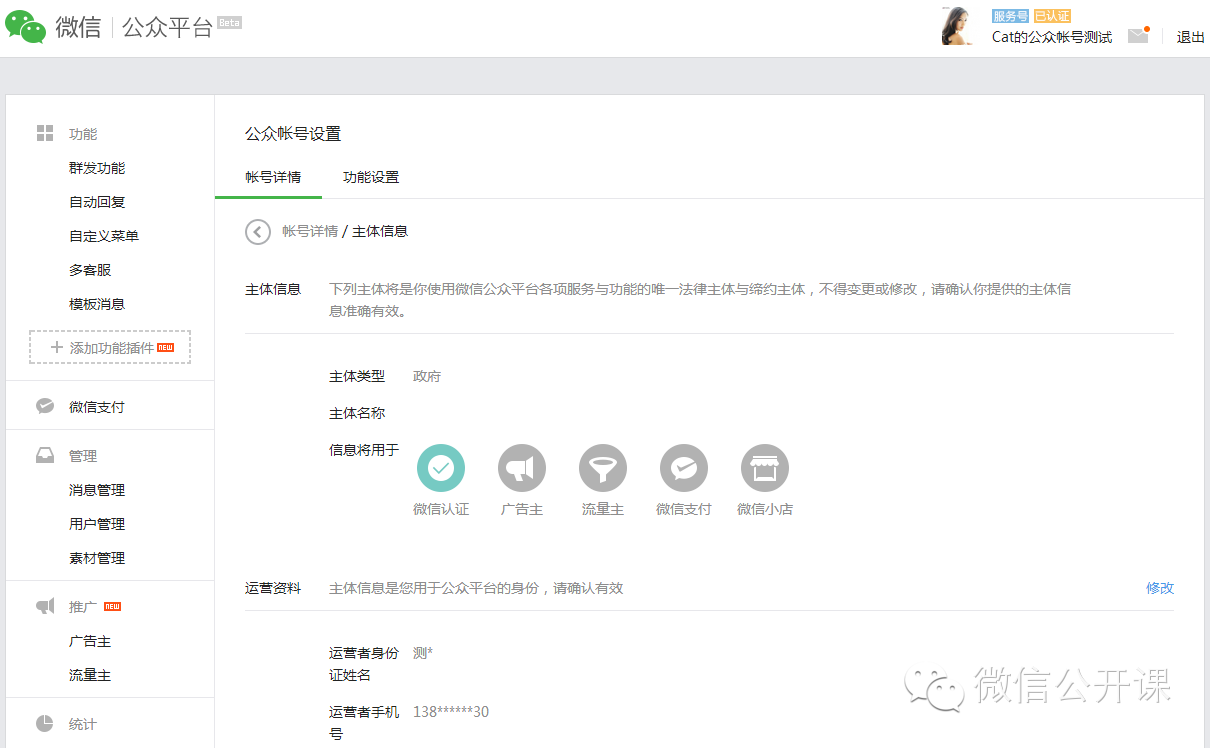The image size is (1210, 748).
Task: Click the 广告主 megaphone circle icon
Action: 522,468
